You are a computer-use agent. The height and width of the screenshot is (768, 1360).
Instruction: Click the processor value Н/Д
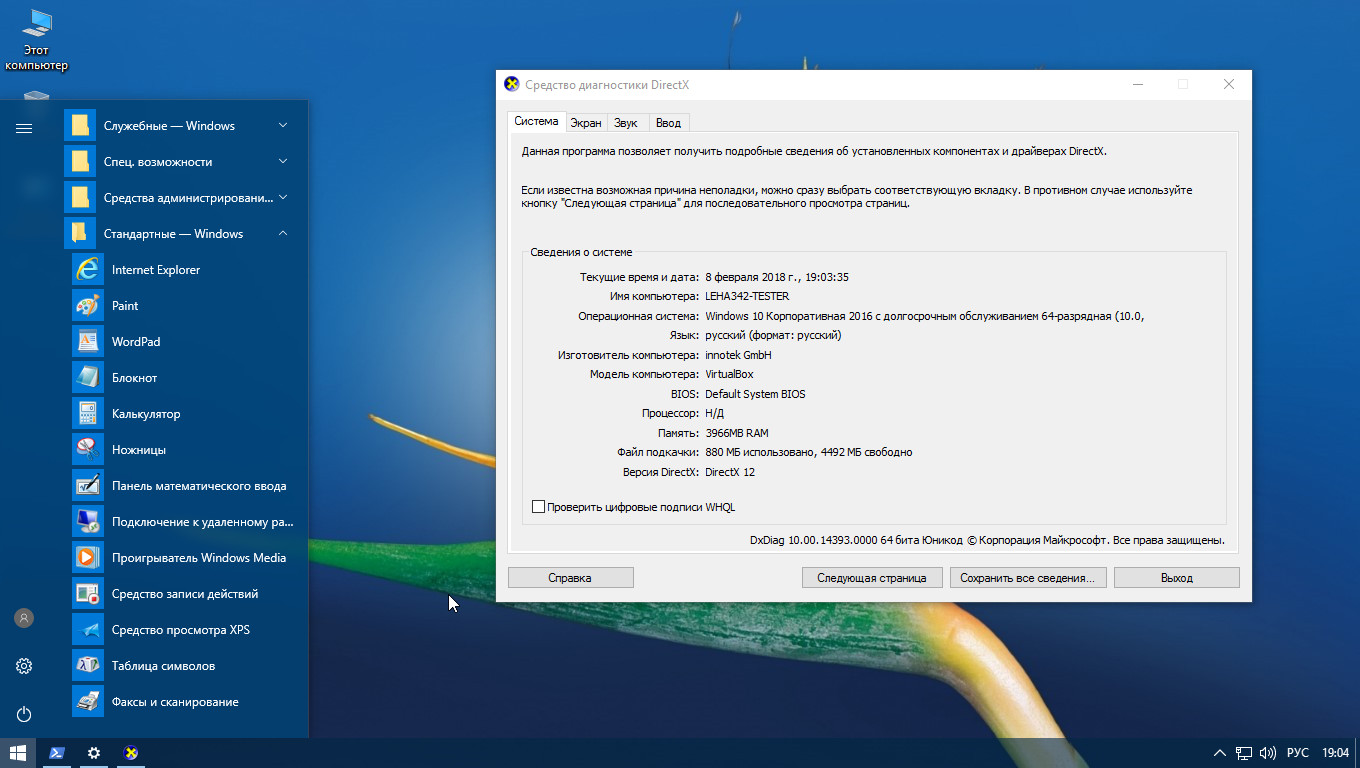click(715, 413)
